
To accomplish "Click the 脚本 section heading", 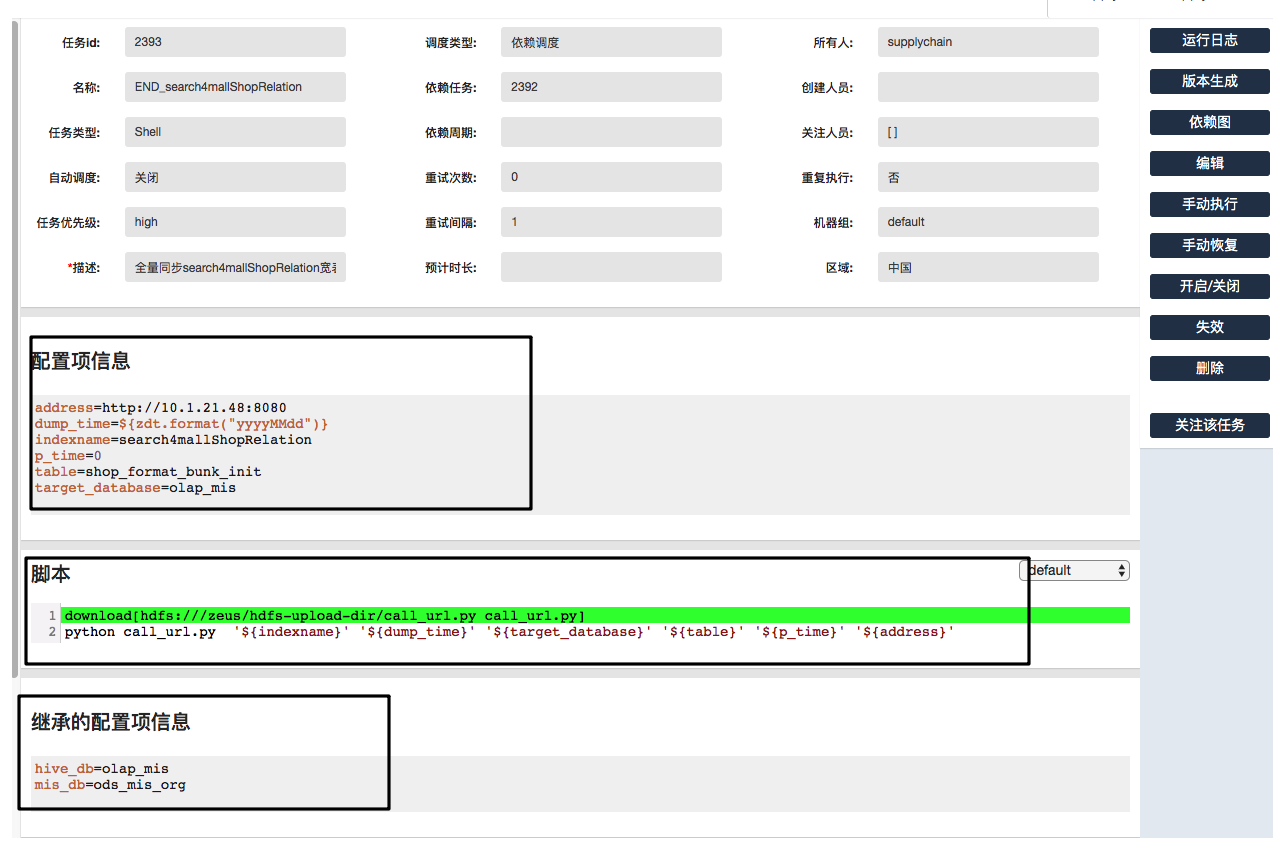I will click(x=51, y=574).
